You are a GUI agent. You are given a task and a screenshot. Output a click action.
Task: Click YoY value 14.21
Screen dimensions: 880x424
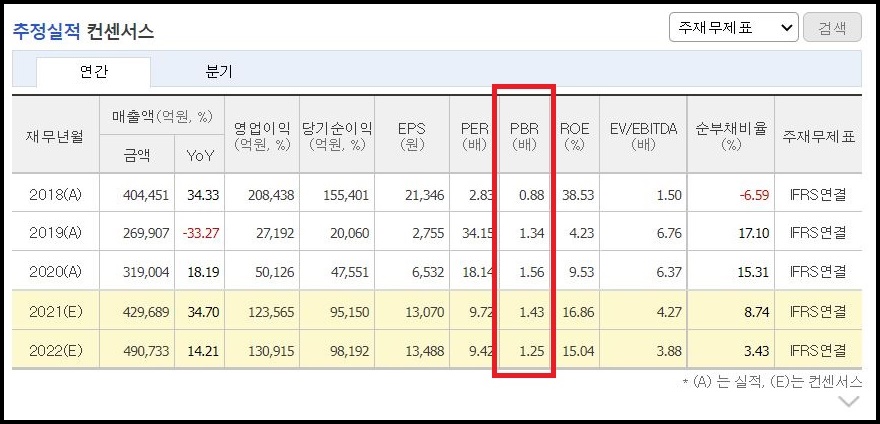pyautogui.click(x=203, y=352)
